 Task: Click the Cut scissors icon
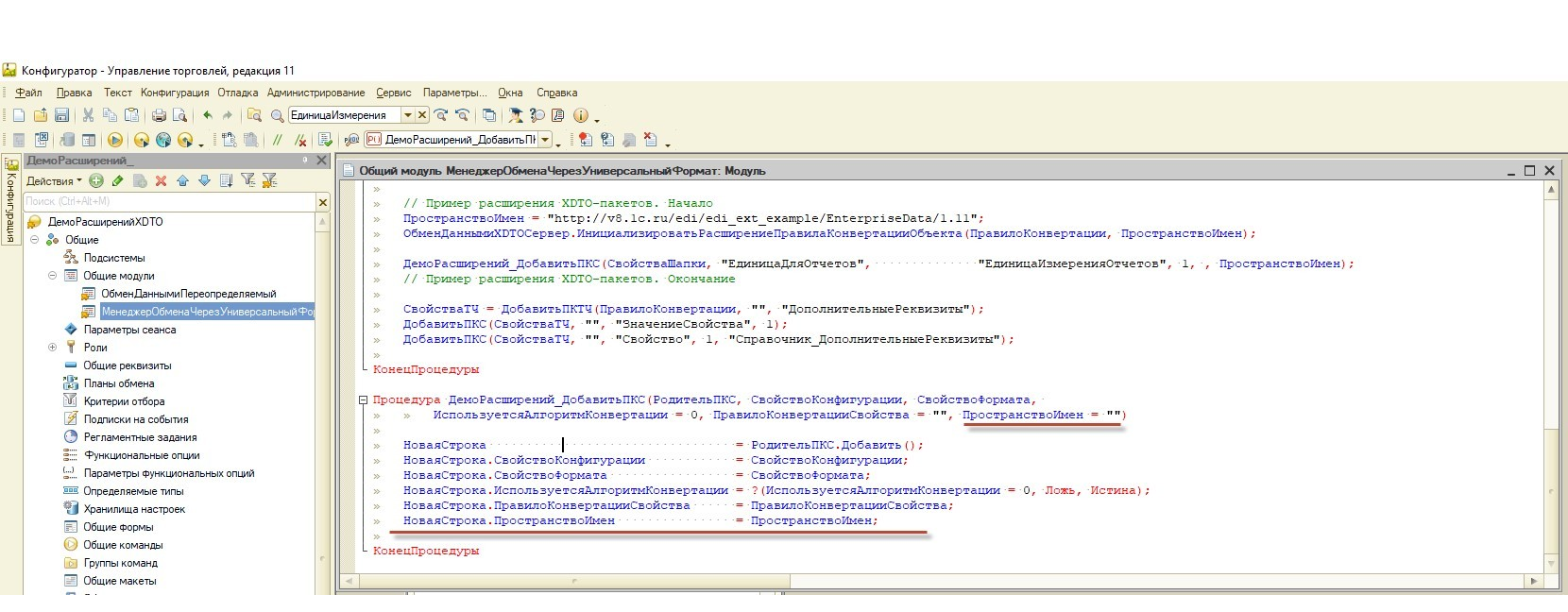point(88,115)
